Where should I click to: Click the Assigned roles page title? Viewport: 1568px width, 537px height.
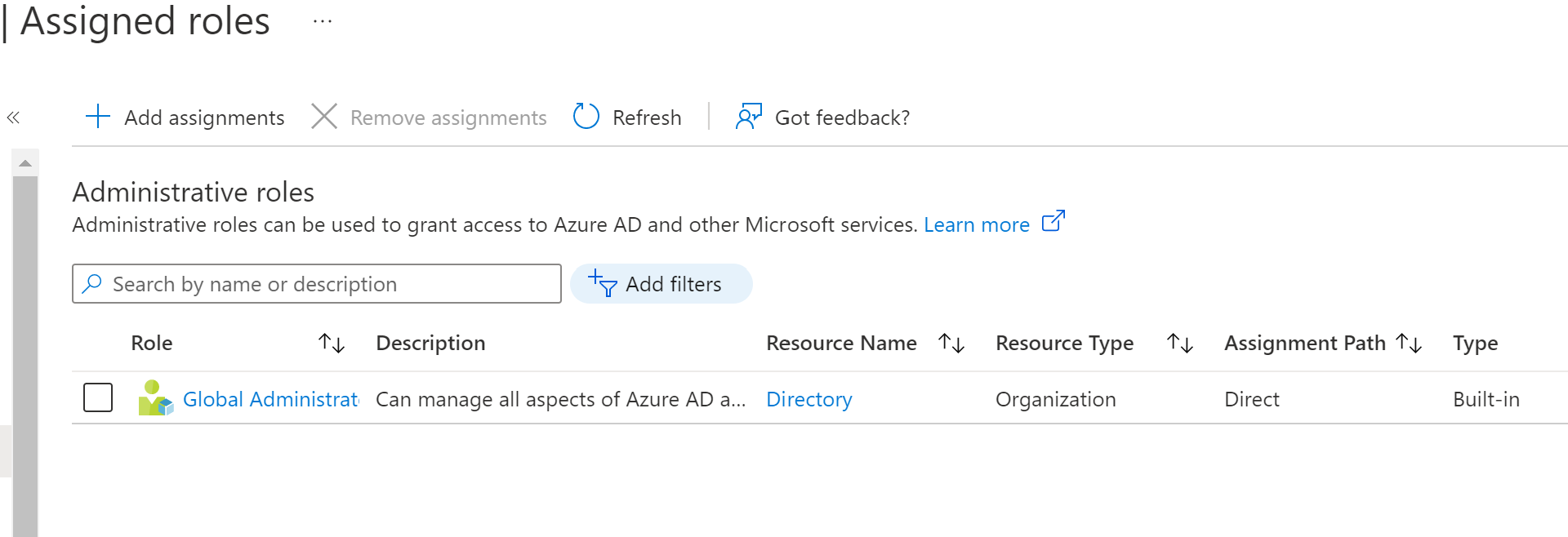coord(145,21)
